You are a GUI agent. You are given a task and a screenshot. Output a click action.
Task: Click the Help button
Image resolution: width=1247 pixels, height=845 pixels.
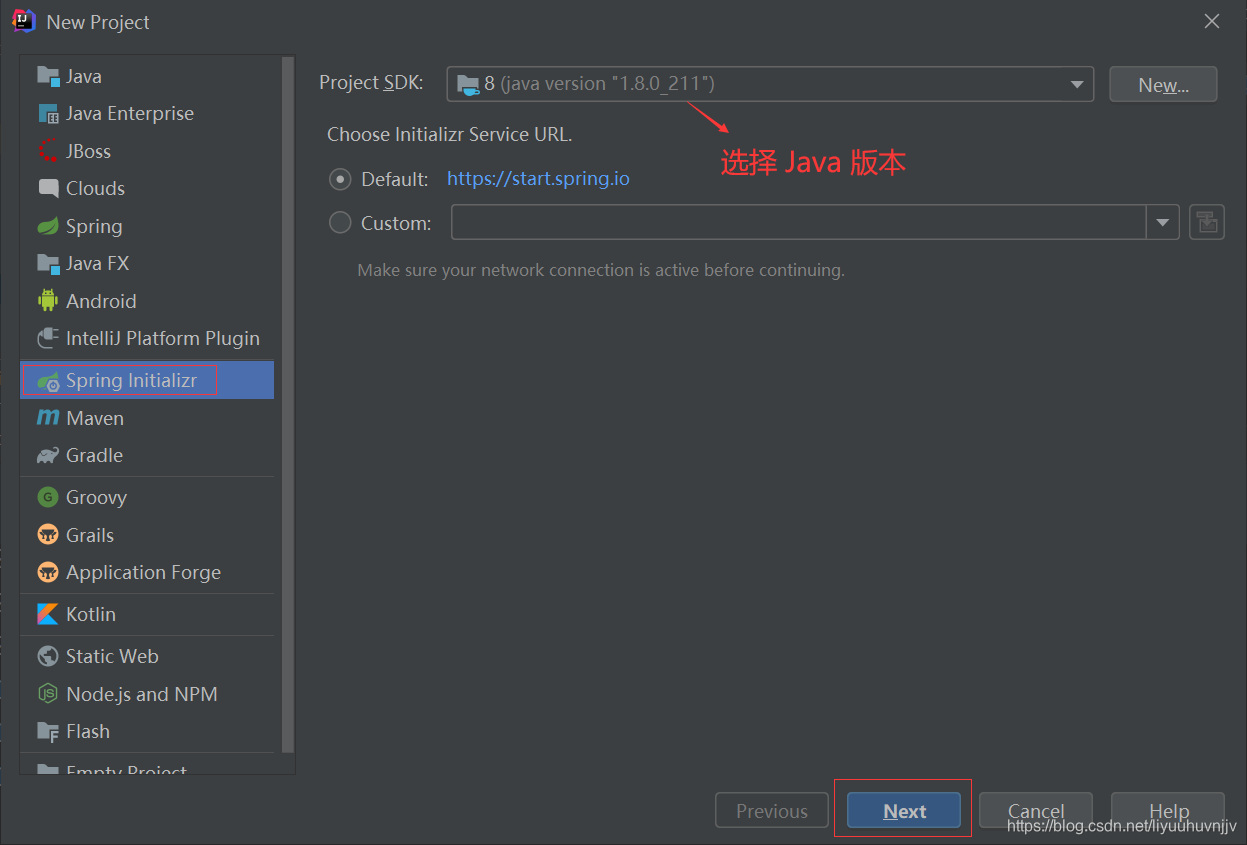(1168, 811)
